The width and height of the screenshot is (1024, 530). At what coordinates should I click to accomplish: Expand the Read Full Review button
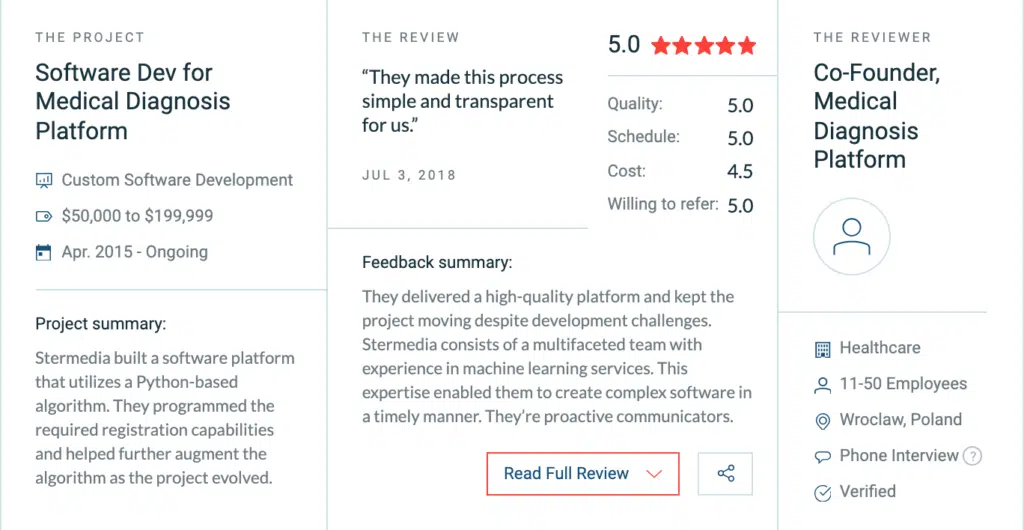(583, 474)
